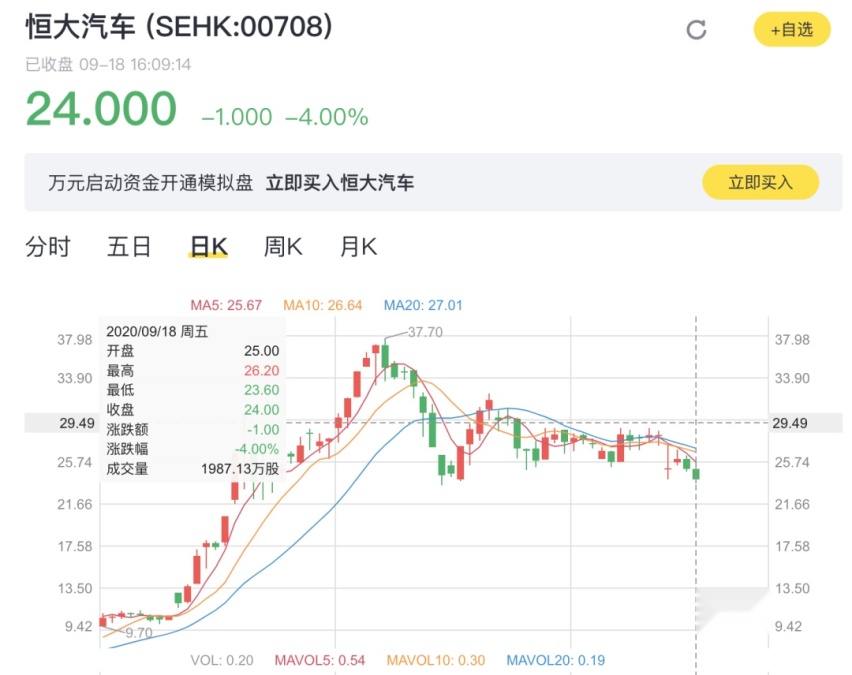Switch to 周K chart tab
Screen dimensions: 852x675
pos(283,247)
